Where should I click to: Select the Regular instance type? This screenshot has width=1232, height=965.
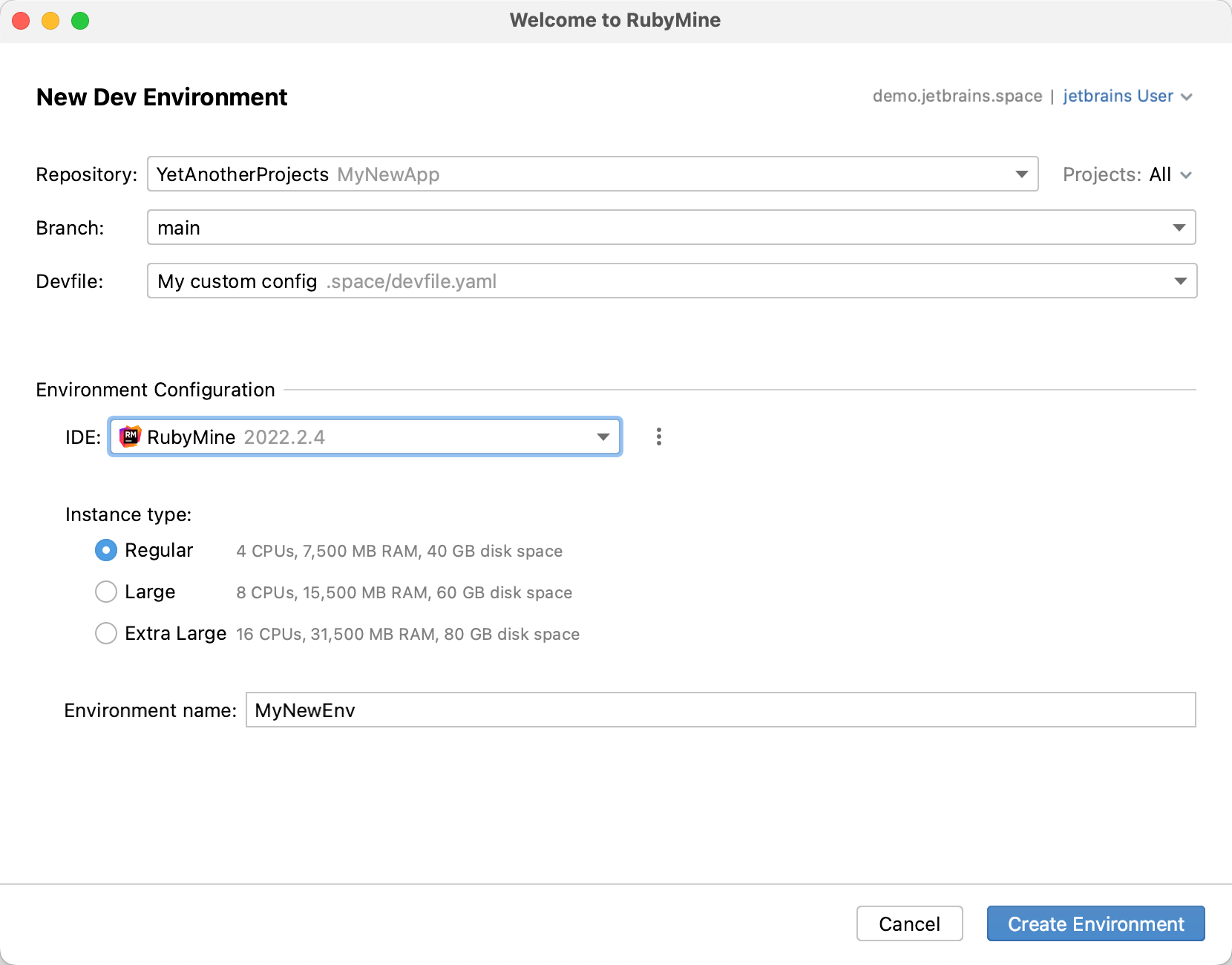click(106, 550)
